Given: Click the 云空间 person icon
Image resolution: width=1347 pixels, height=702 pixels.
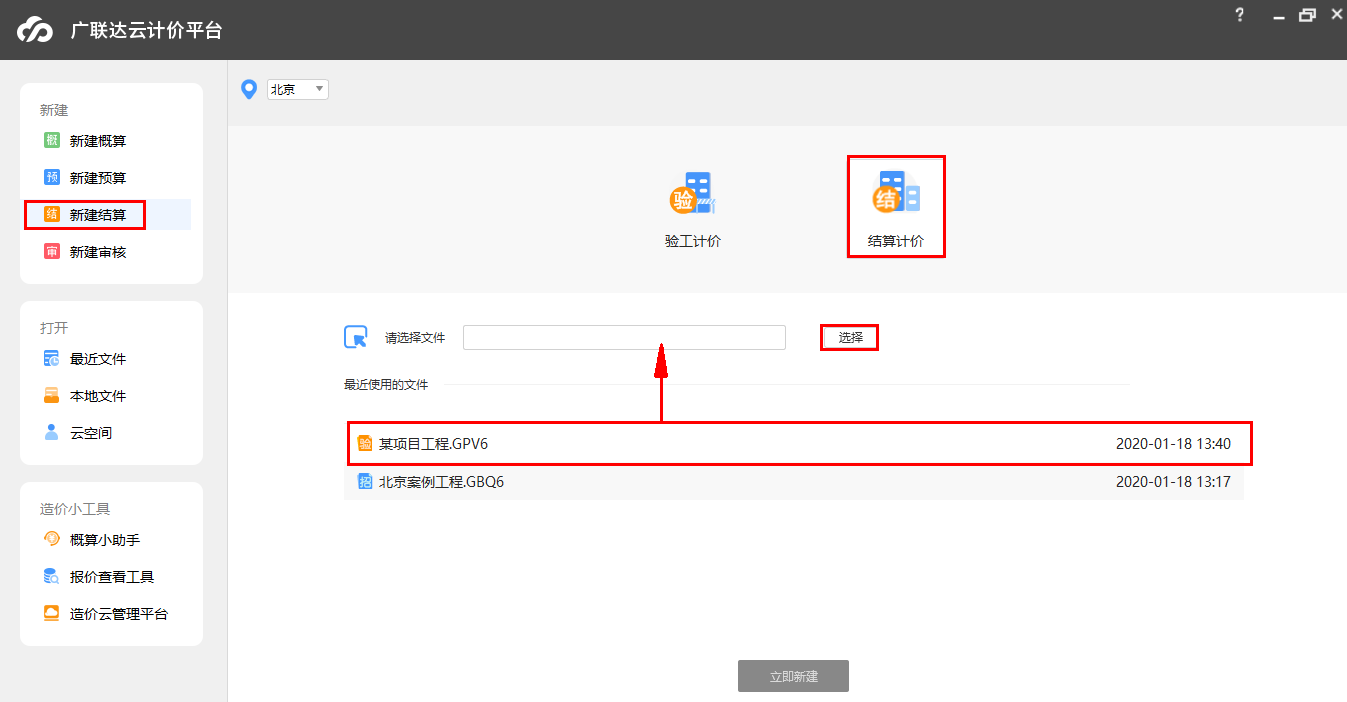Looking at the screenshot, I should point(52,432).
